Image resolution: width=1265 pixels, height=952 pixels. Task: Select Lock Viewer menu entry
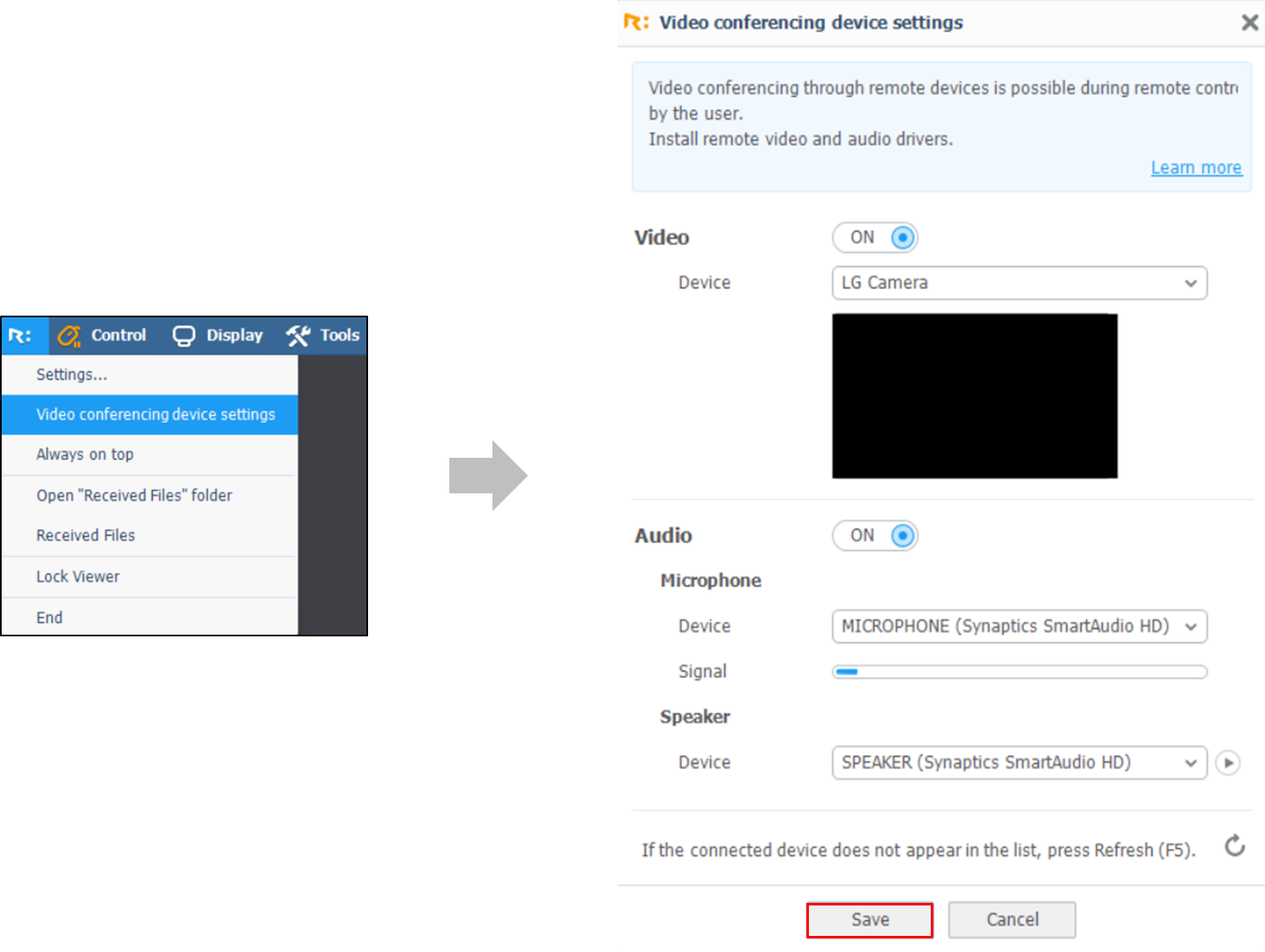pyautogui.click(x=78, y=577)
